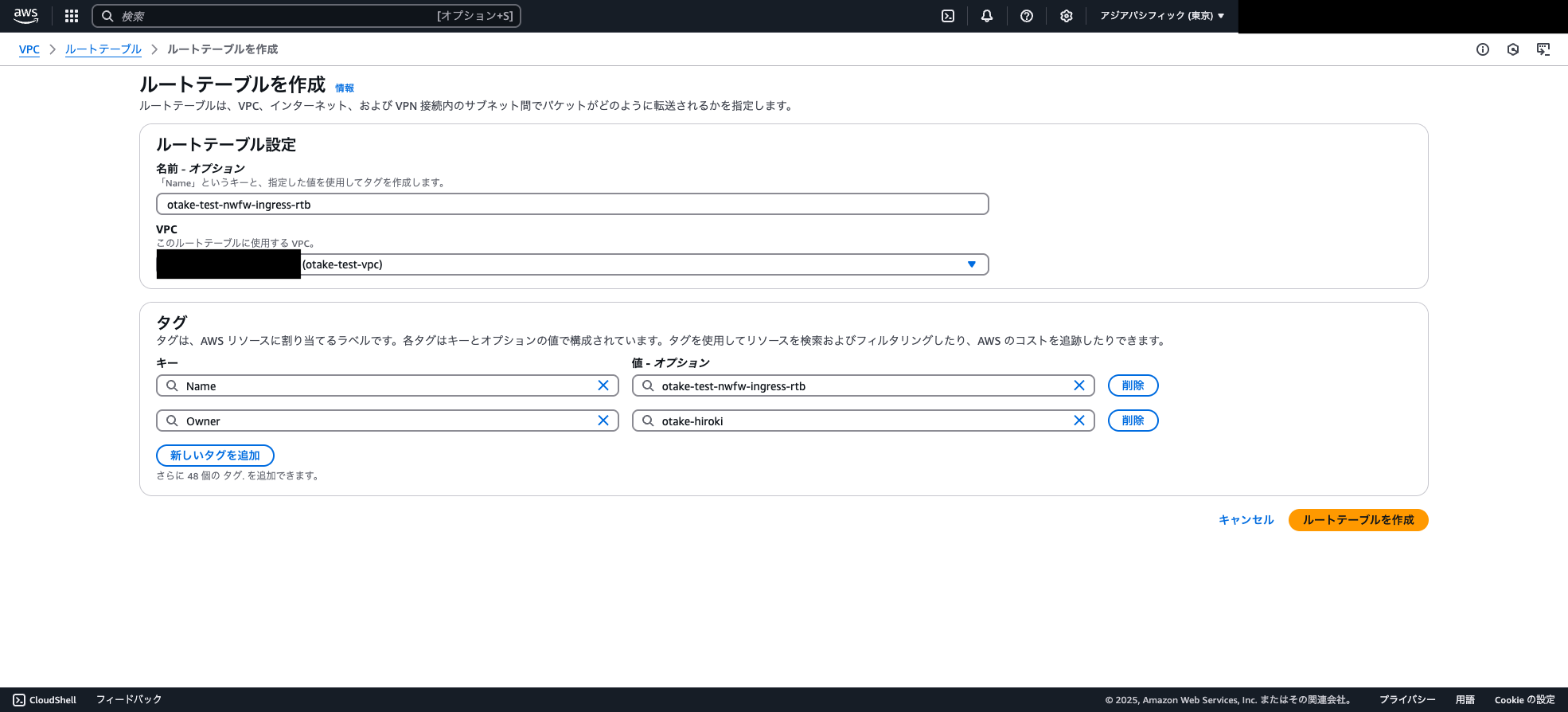Click the hexagon icon below top bar
The height and width of the screenshot is (712, 1568).
[x=1513, y=49]
